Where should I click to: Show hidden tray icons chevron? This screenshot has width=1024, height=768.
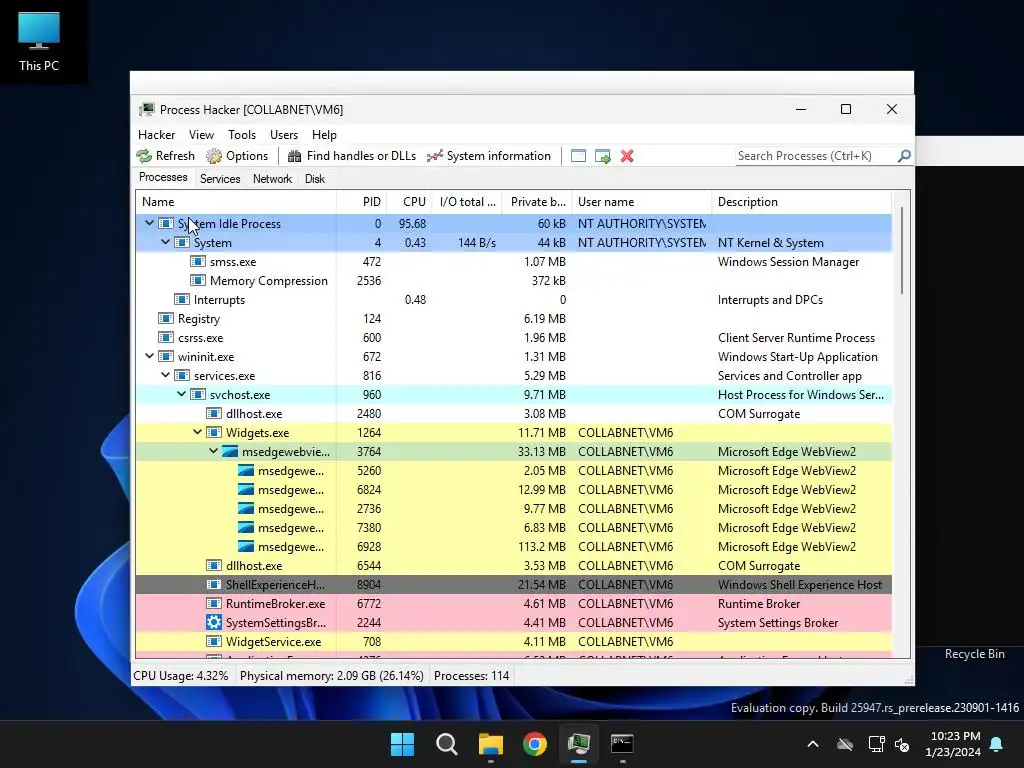(x=813, y=744)
